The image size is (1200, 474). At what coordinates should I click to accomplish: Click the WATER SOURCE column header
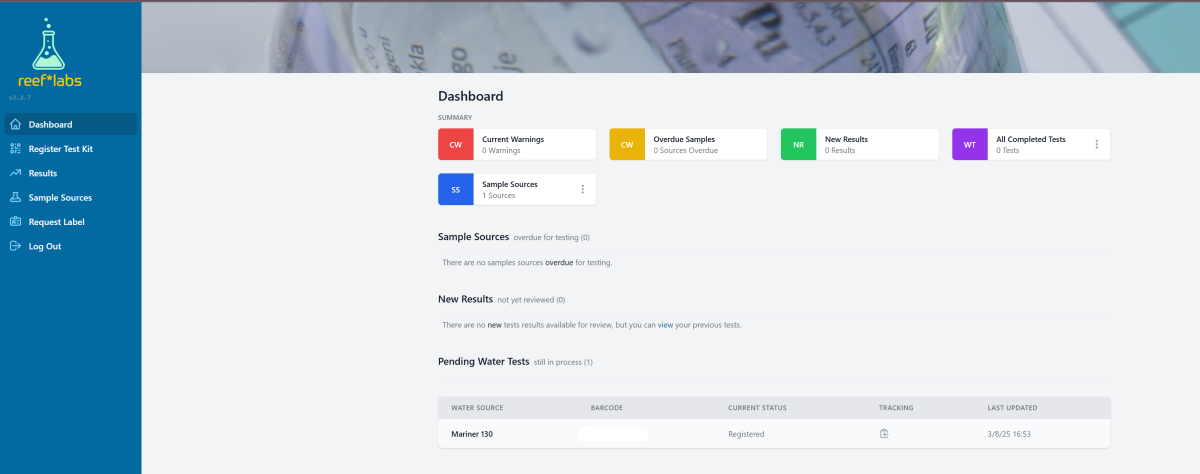tap(477, 408)
